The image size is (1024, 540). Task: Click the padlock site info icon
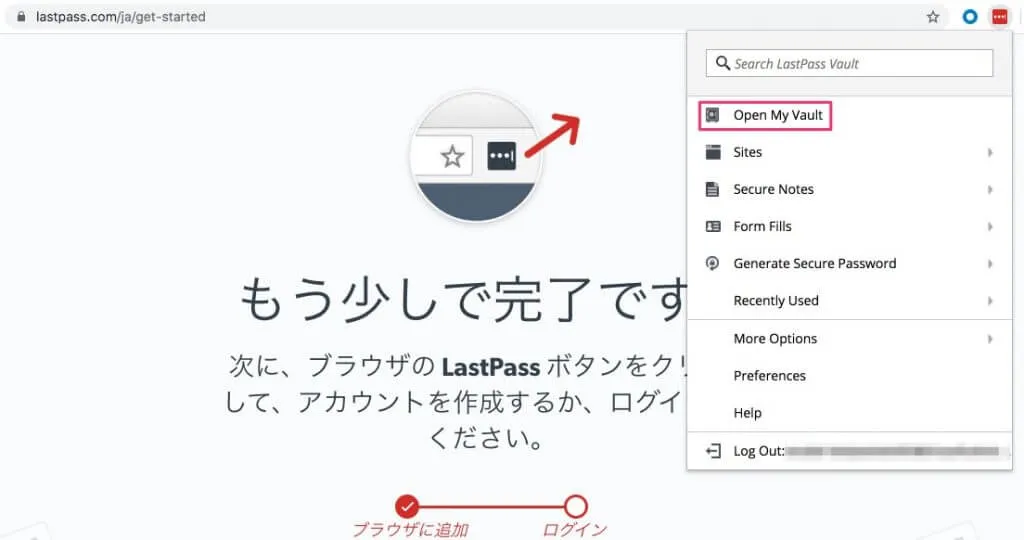click(21, 17)
